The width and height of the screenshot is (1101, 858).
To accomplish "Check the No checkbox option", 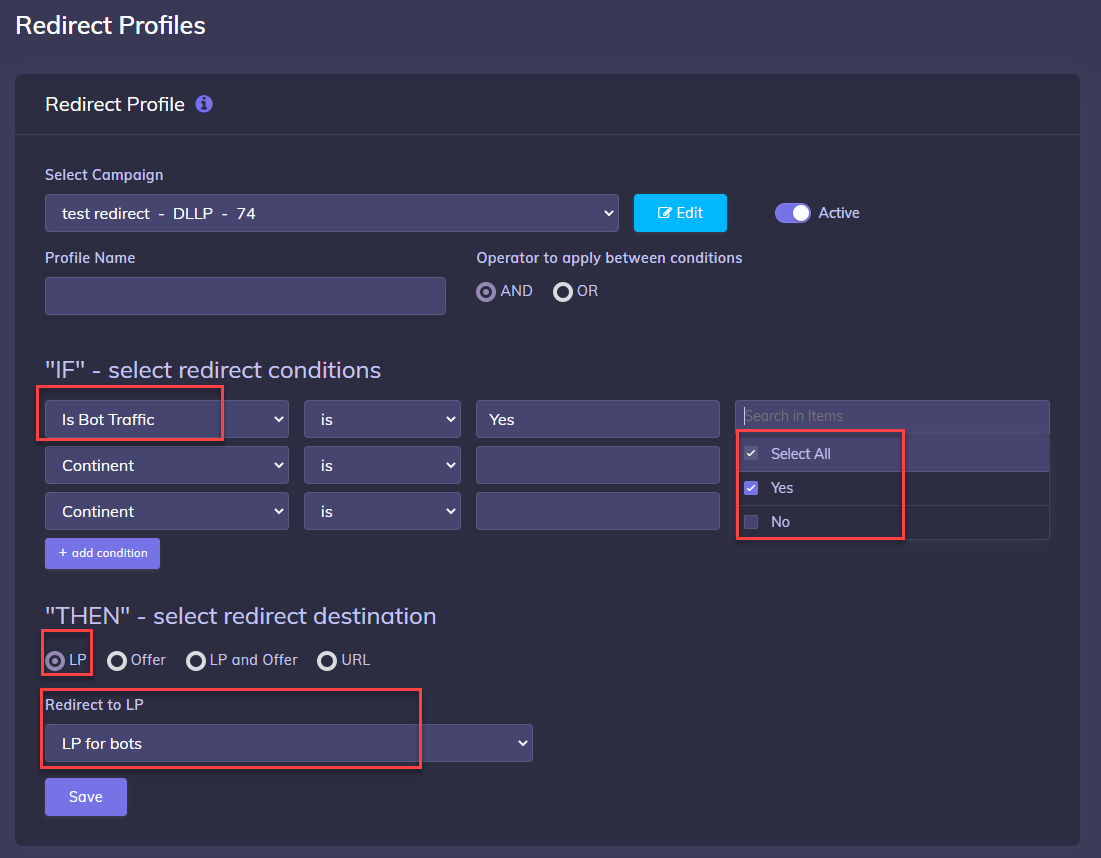I will (x=751, y=522).
